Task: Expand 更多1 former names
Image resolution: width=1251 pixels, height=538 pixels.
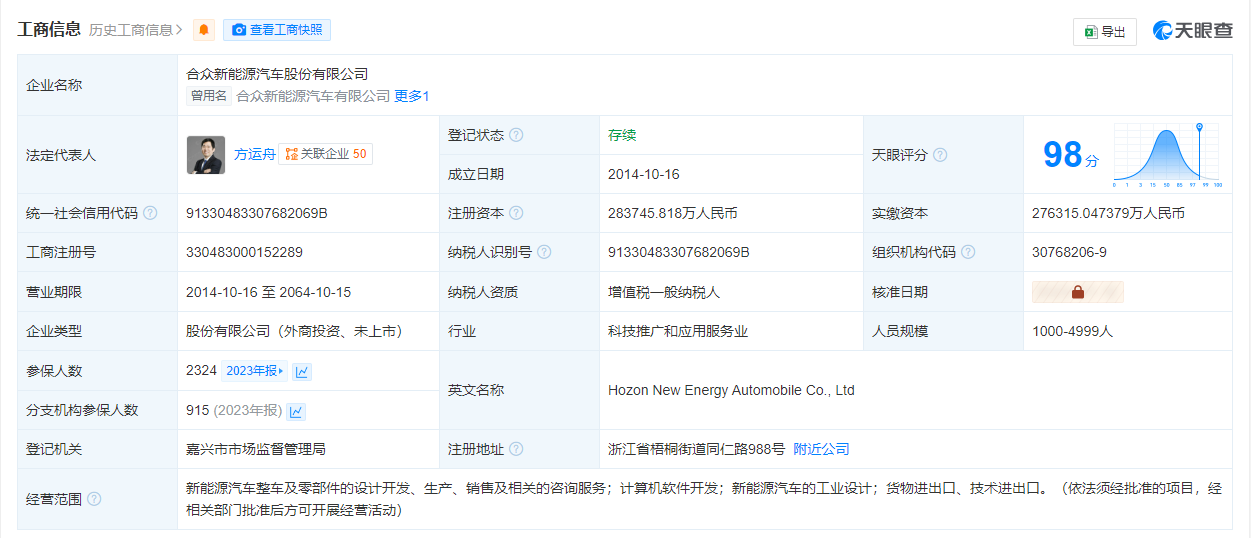Action: (411, 96)
